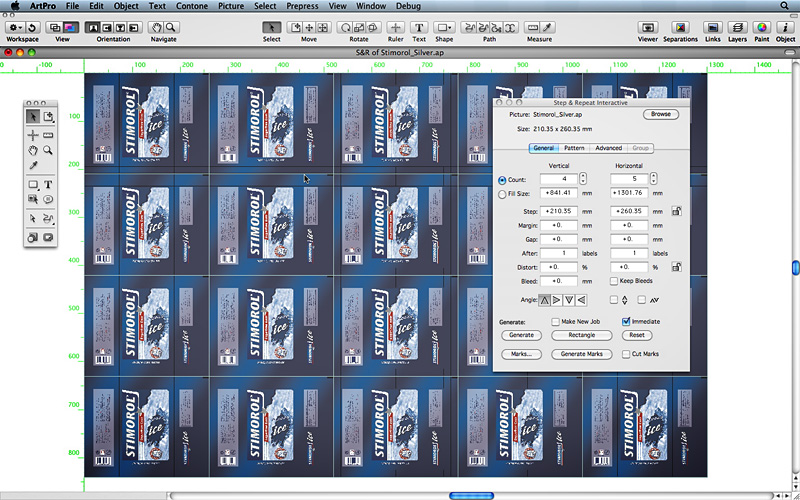The image size is (800, 500).
Task: Disable the Immediate checkbox
Action: (x=626, y=321)
